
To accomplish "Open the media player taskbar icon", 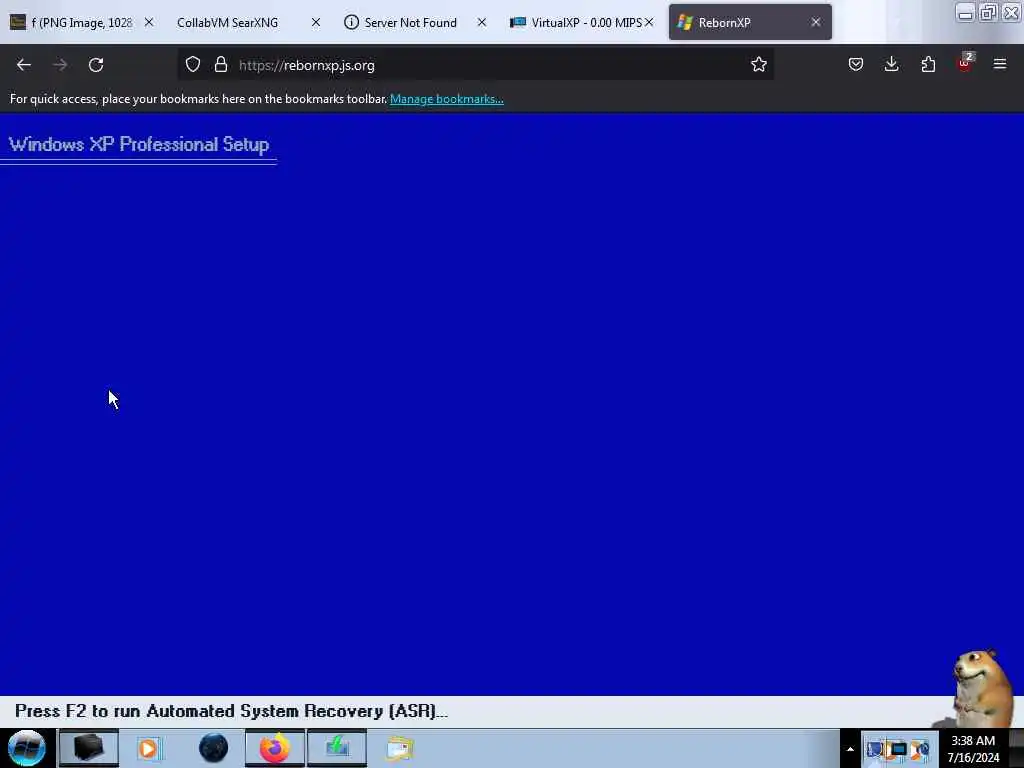I will [x=148, y=748].
